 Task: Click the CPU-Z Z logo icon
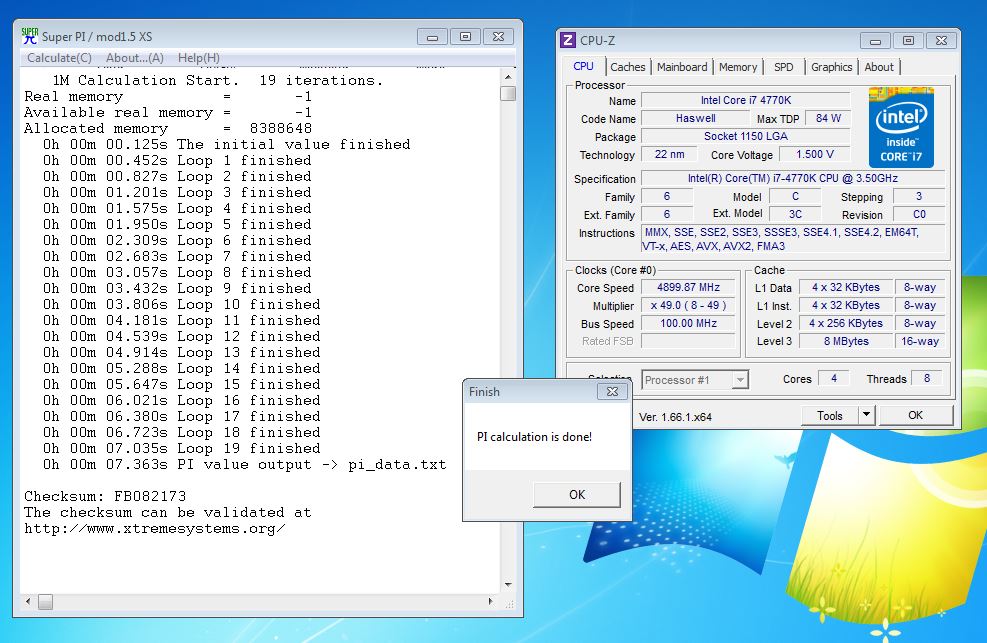coord(568,40)
